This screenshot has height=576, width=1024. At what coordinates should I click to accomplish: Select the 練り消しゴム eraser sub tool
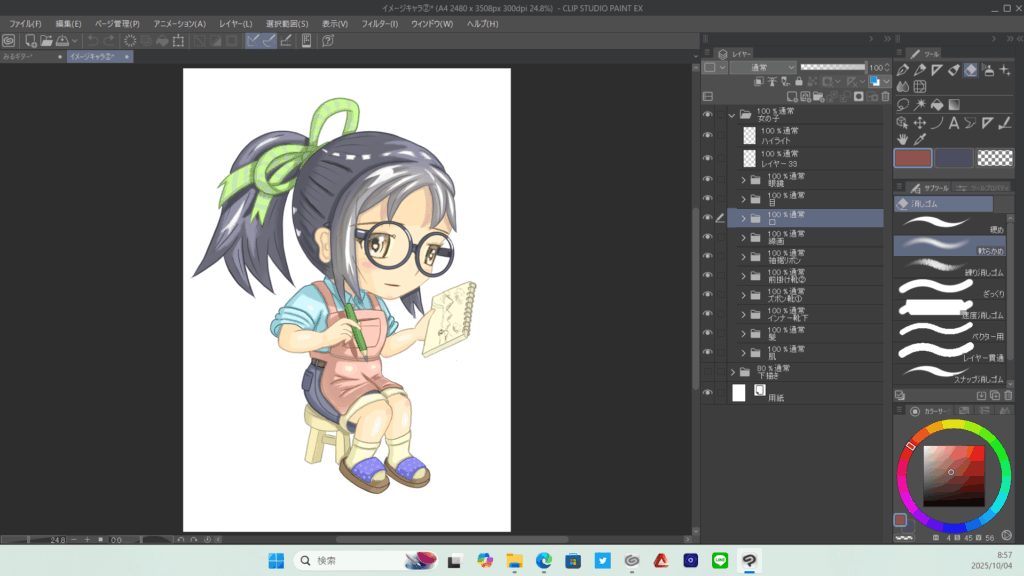point(950,268)
